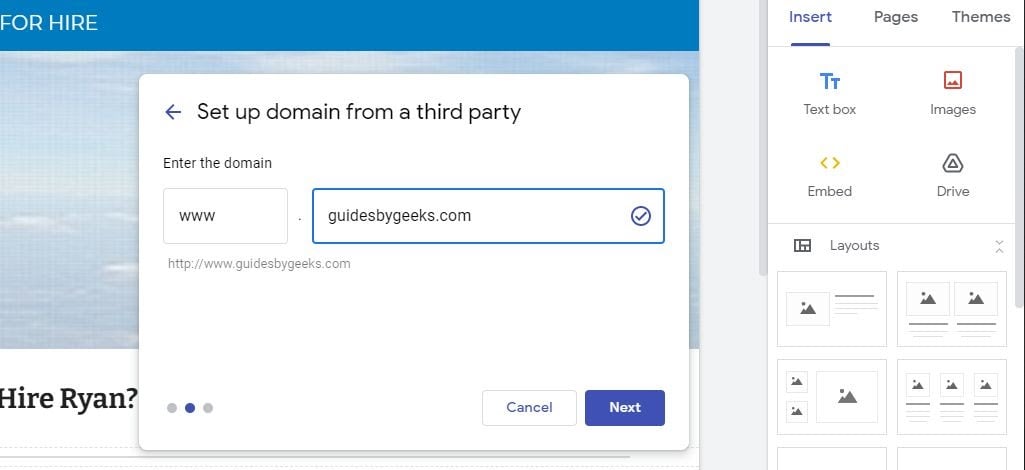
Task: Click the domain verified checkmark icon
Action: coord(641,216)
